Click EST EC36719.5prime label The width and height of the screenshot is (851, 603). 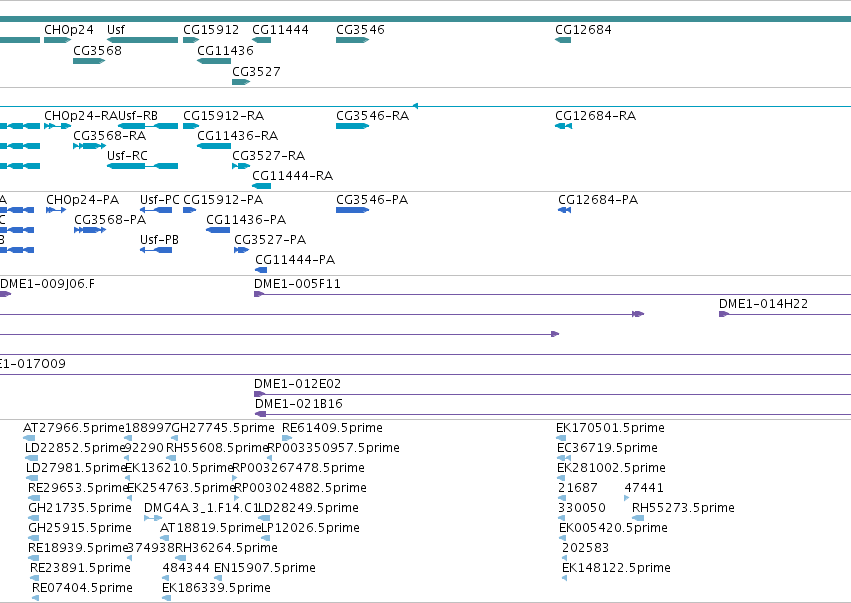pos(607,448)
